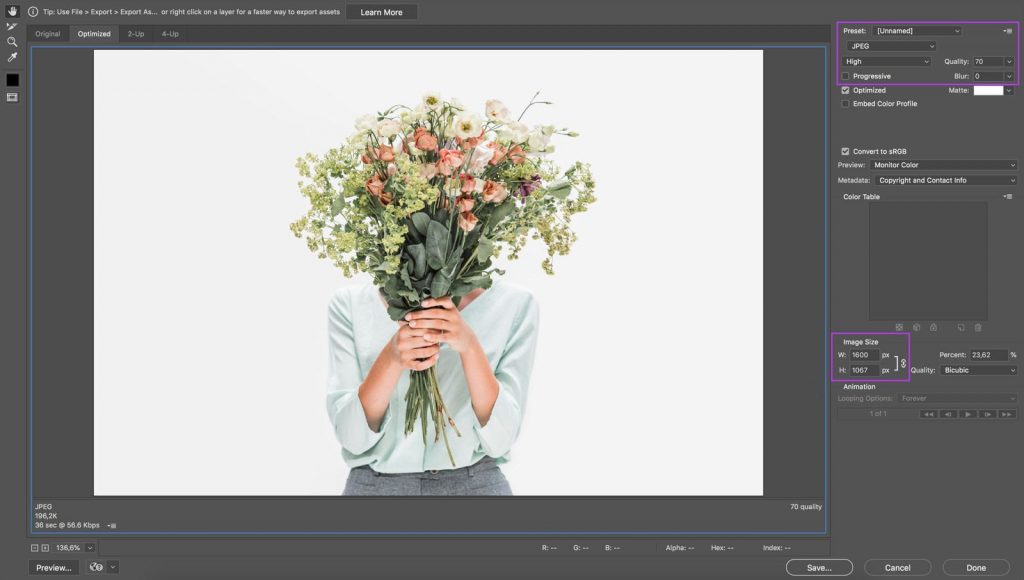The image size is (1024, 580).
Task: Click the Learn More button
Action: pyautogui.click(x=381, y=12)
